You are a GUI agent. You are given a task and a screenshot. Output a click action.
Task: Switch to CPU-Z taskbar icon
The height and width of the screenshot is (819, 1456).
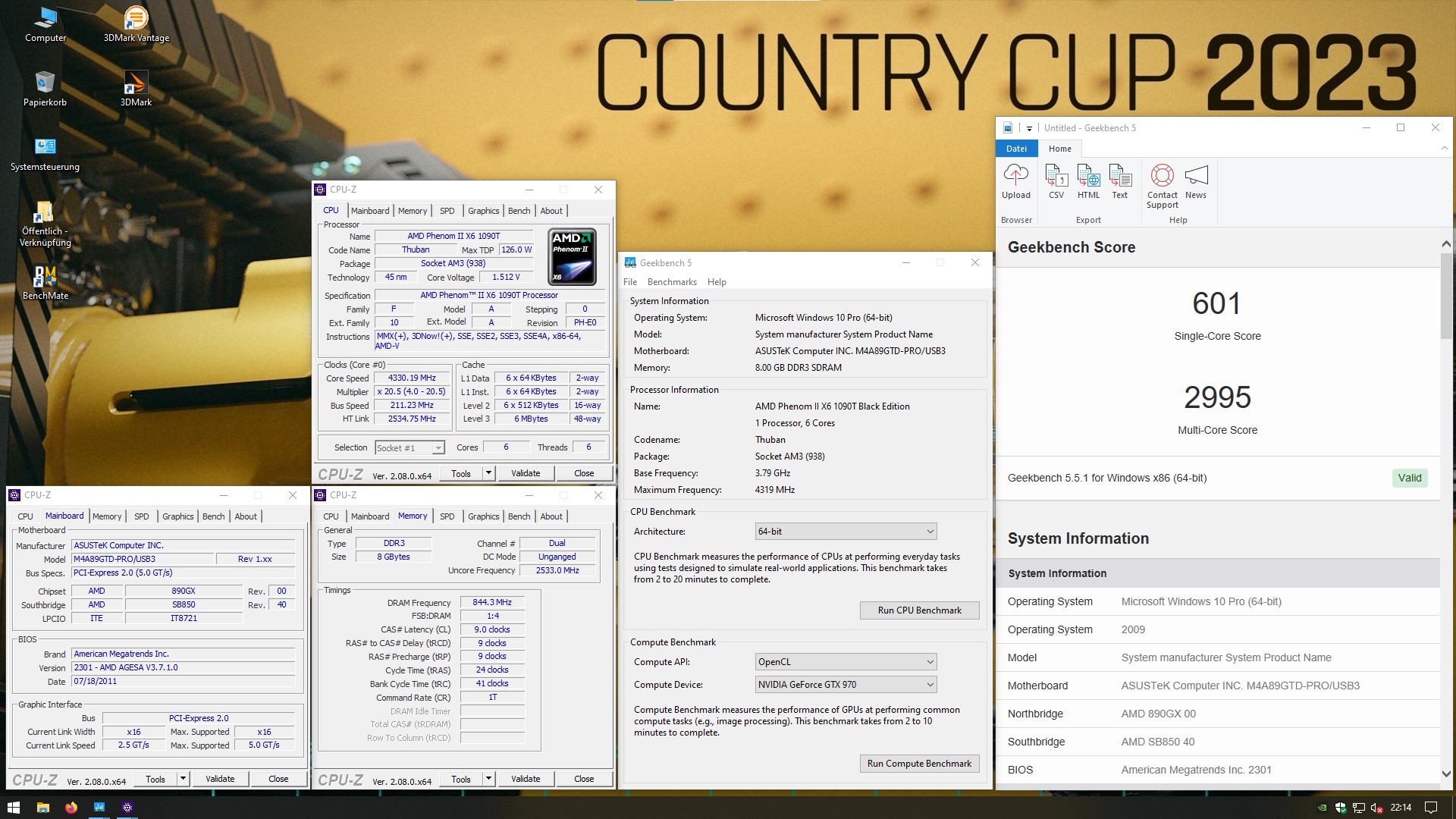pyautogui.click(x=127, y=808)
